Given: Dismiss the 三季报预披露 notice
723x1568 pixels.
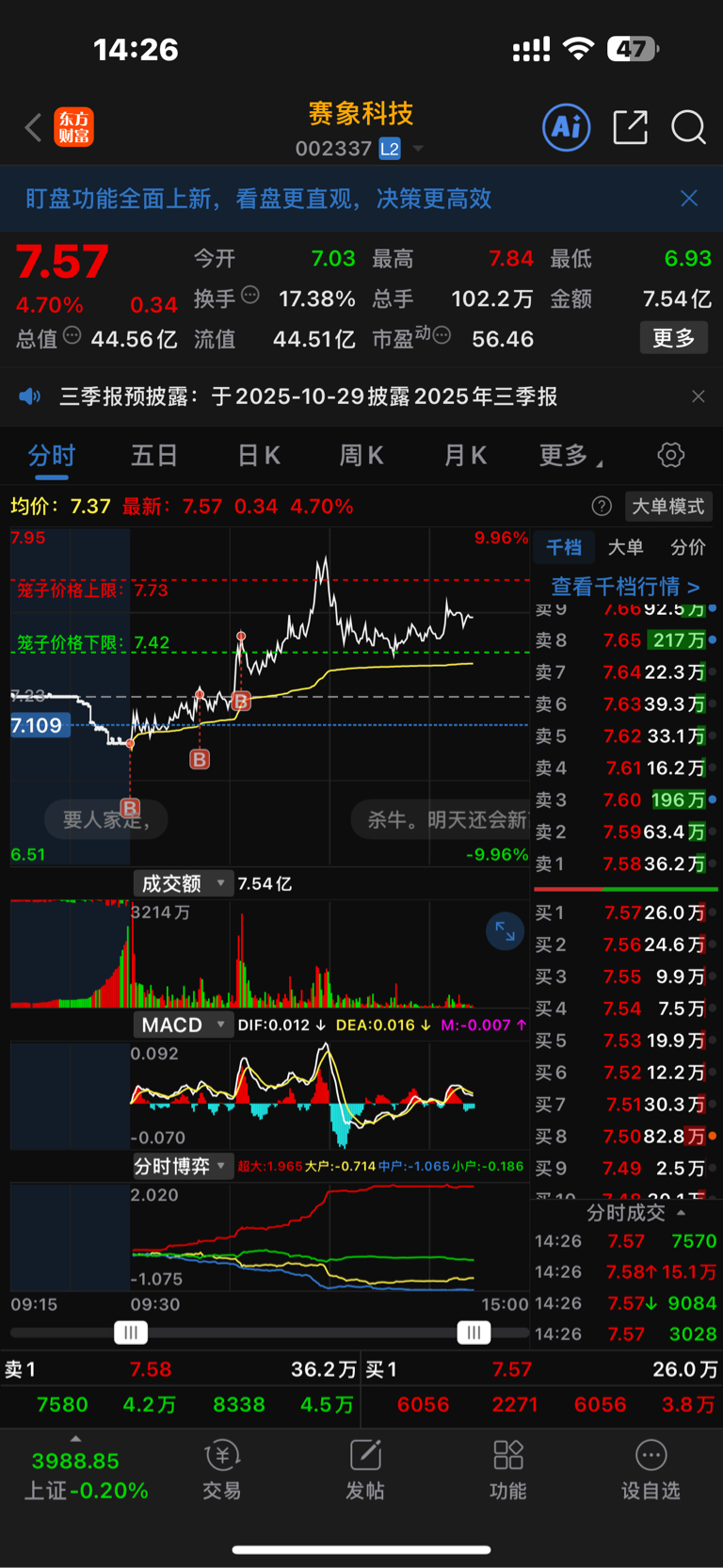Looking at the screenshot, I should point(698,396).
